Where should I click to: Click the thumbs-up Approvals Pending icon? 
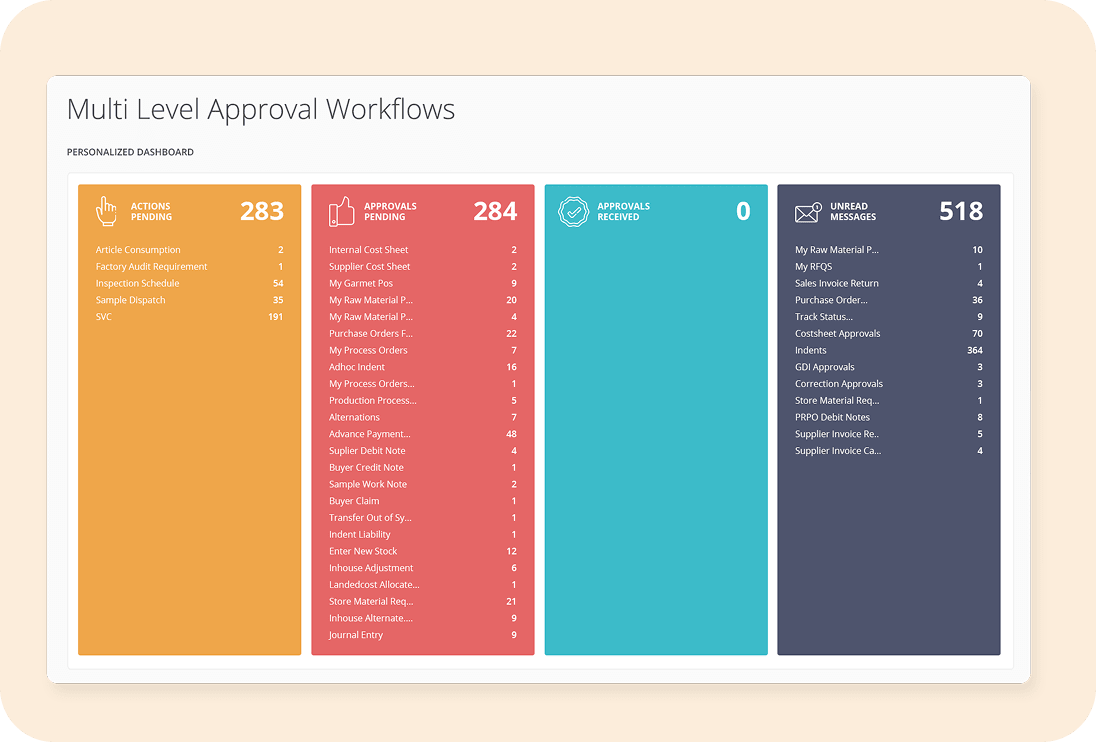[x=342, y=211]
